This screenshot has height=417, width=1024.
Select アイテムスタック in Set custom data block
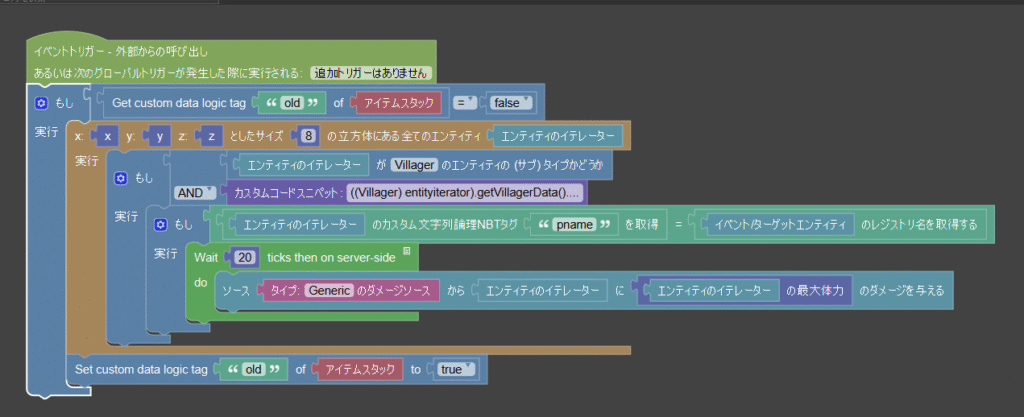coord(359,369)
